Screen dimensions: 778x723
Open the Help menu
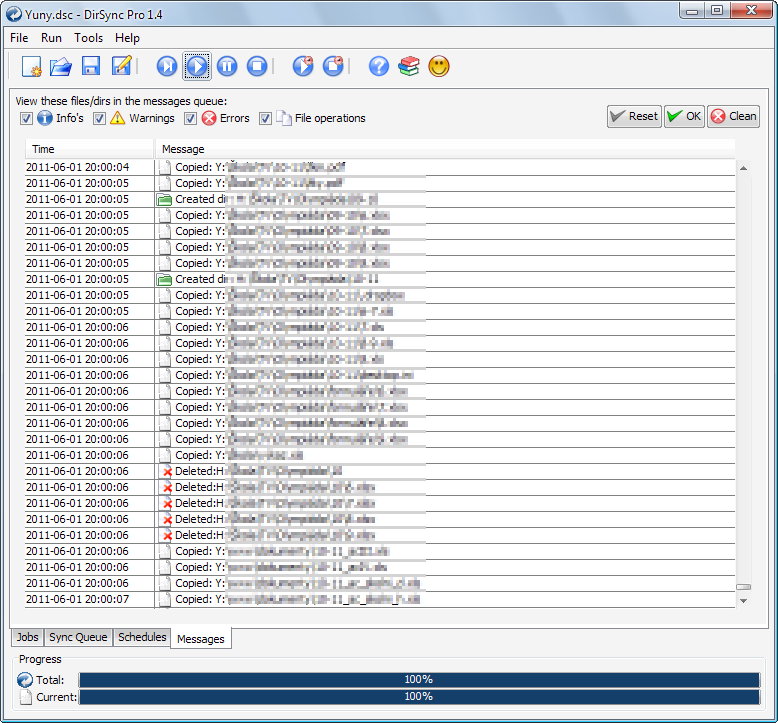(127, 38)
